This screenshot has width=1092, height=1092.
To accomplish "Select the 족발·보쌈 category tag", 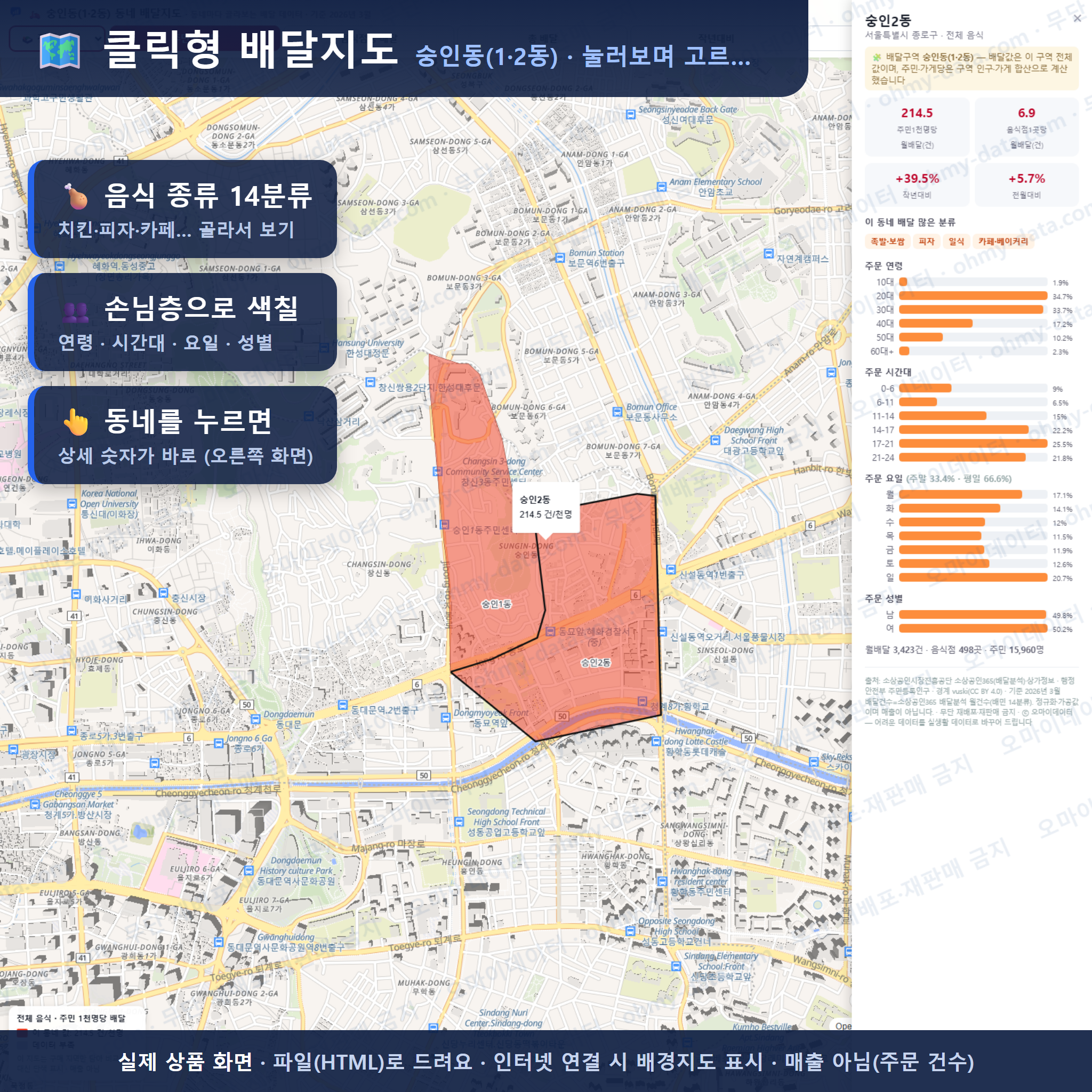I will 887,242.
